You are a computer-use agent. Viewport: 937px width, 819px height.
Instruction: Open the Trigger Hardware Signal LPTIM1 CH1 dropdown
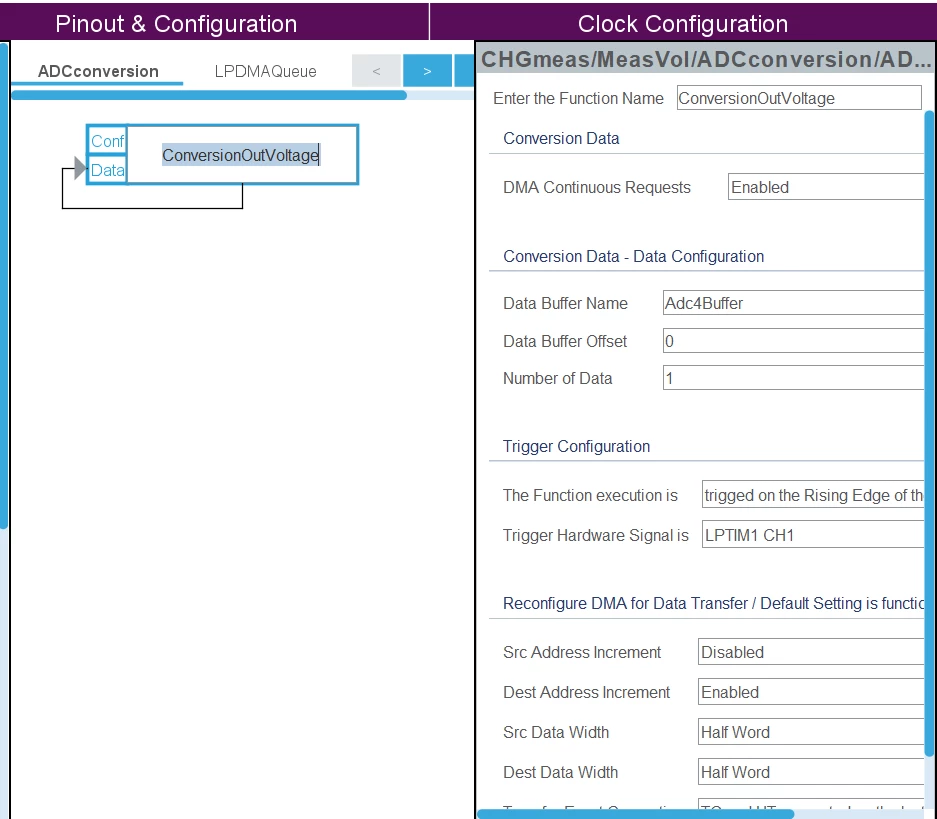click(x=813, y=535)
